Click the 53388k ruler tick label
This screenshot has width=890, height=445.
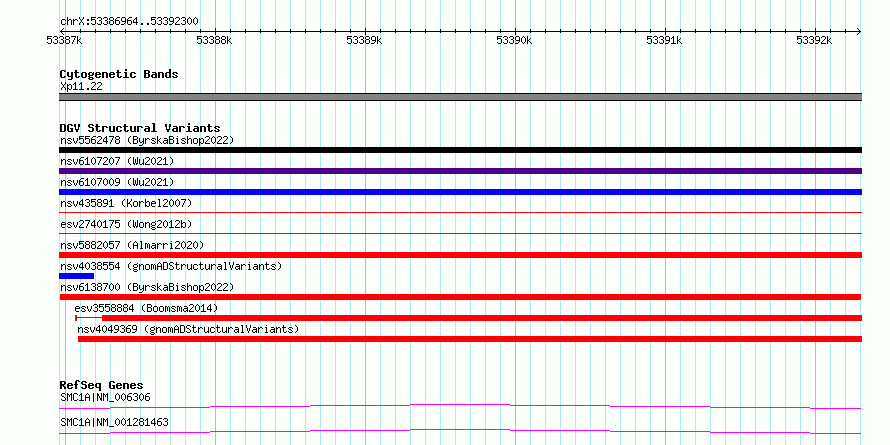click(x=214, y=41)
